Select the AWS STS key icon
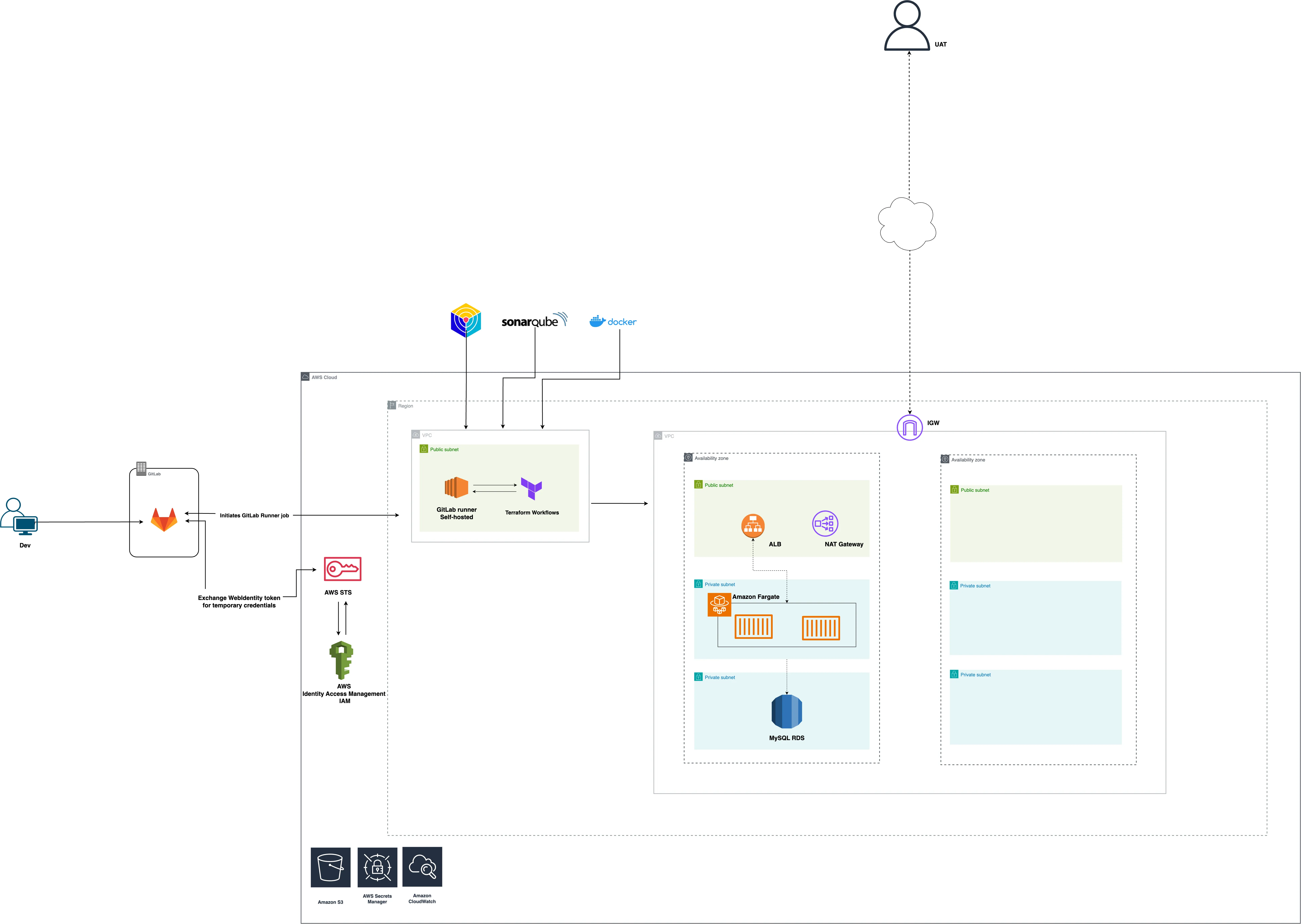Viewport: 1301px width, 924px height. click(x=343, y=569)
